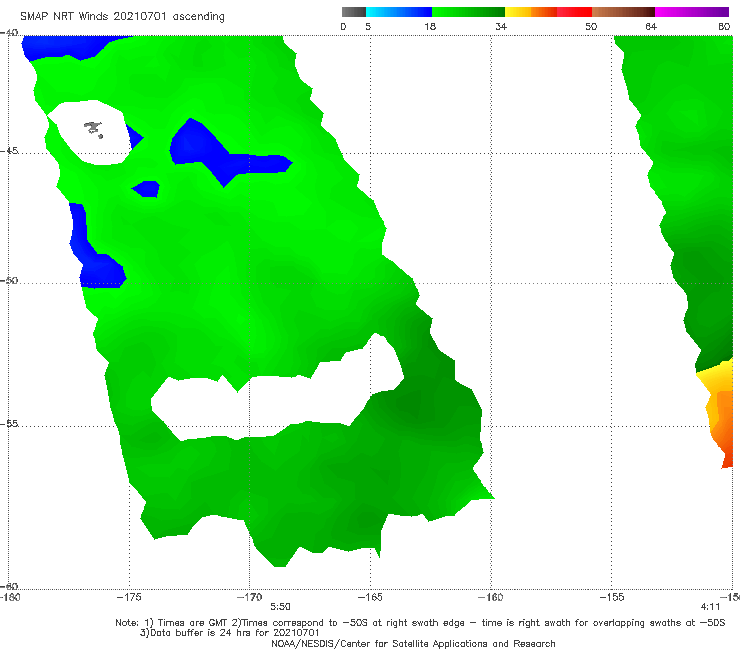Click the 'Data buffer is 24 hrs' note
This screenshot has height=650, width=740.
[229, 633]
